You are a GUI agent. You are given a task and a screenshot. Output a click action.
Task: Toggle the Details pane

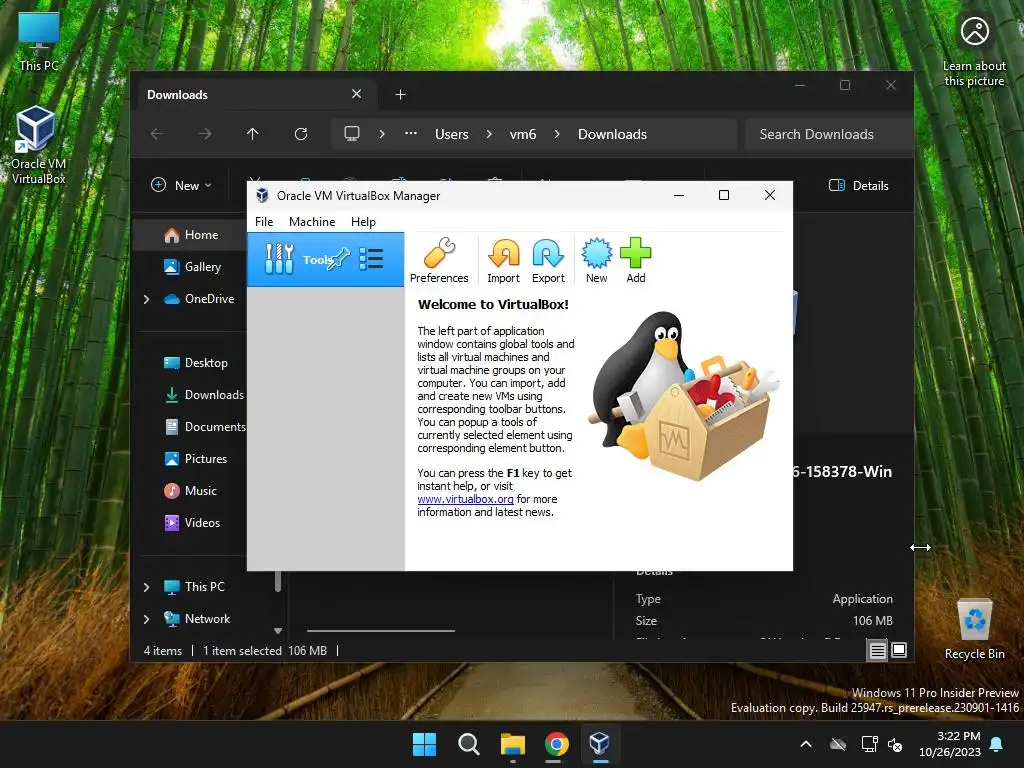859,185
